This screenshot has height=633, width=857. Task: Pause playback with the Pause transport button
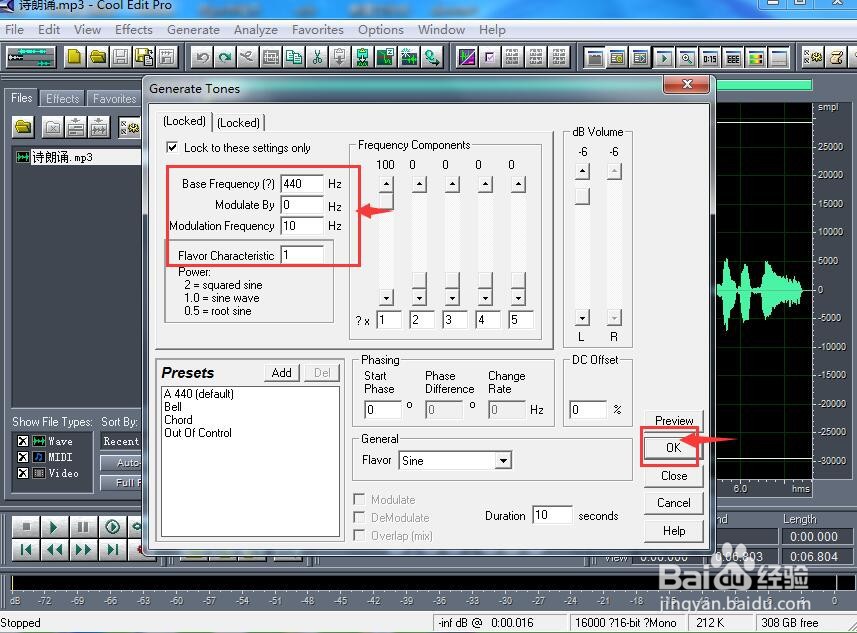pos(83,527)
